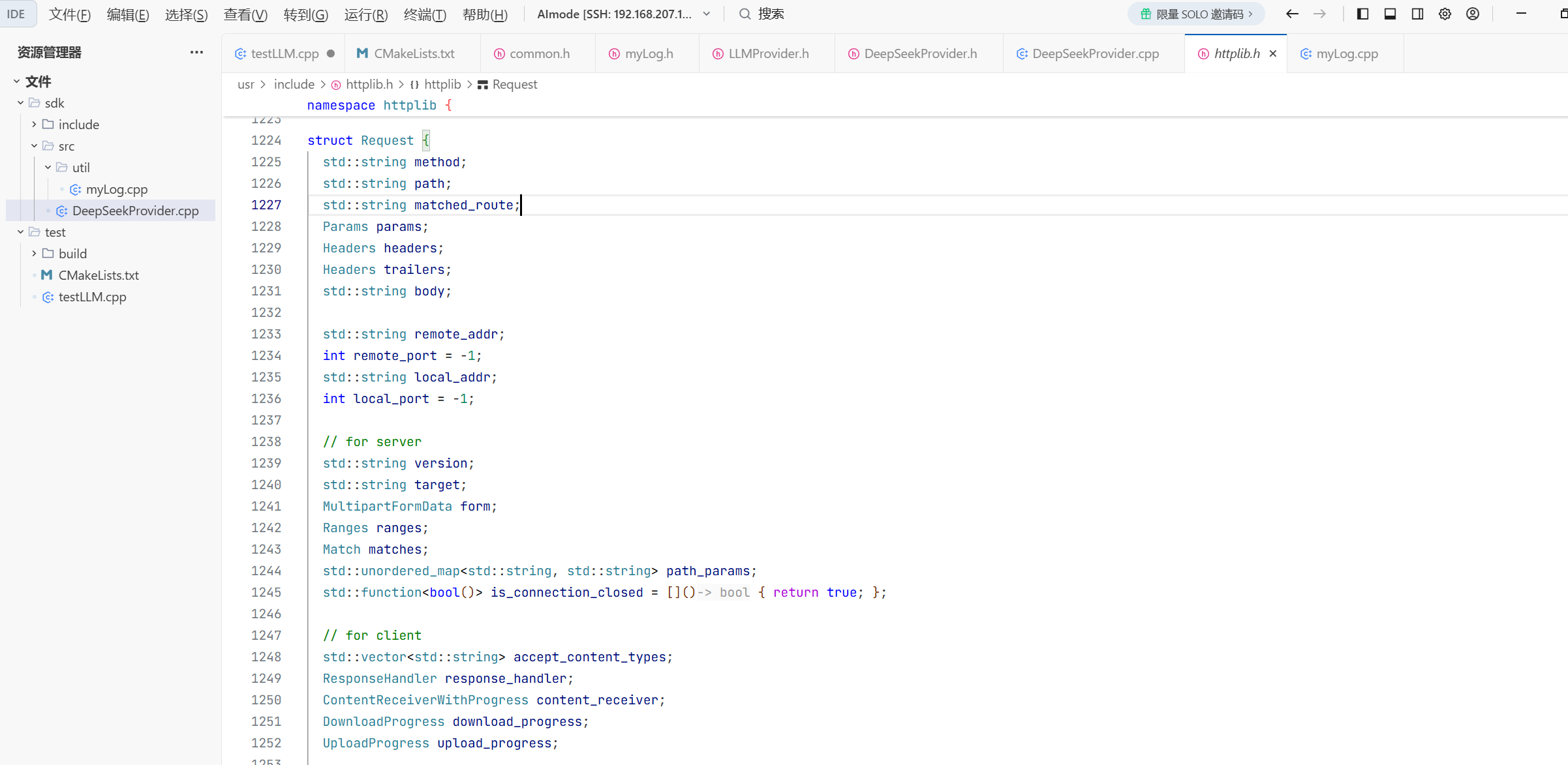The image size is (1568, 765).
Task: Open the gift icon SOLO invite code
Action: point(1145,14)
